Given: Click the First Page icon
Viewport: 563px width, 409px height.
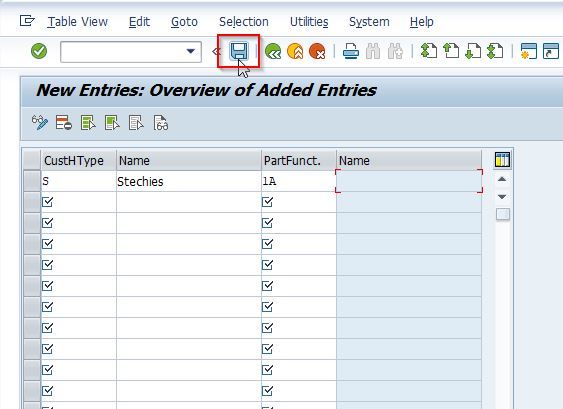Looking at the screenshot, I should [429, 51].
